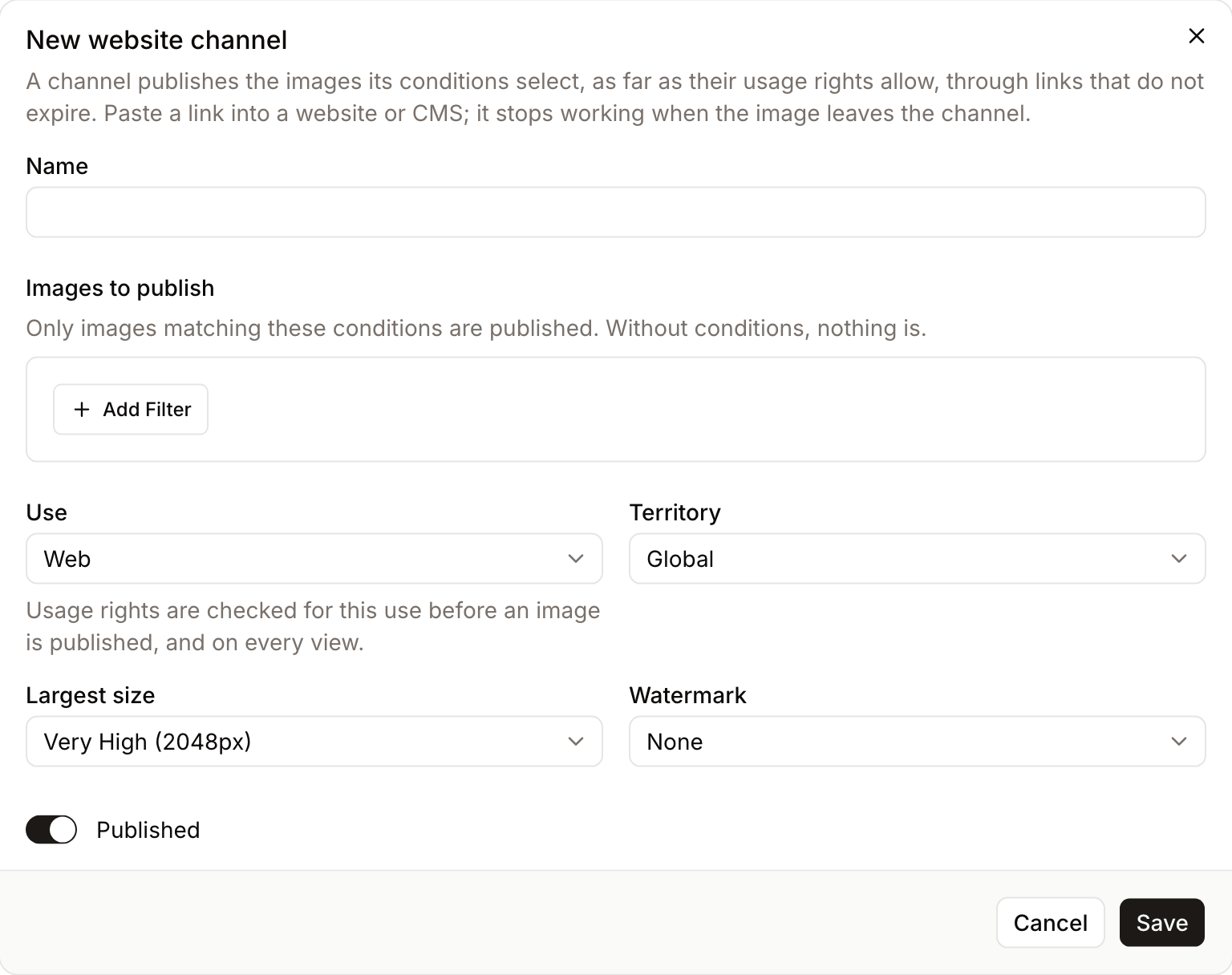Click the chevron arrow in the Use field
The height and width of the screenshot is (975, 1232).
point(576,559)
